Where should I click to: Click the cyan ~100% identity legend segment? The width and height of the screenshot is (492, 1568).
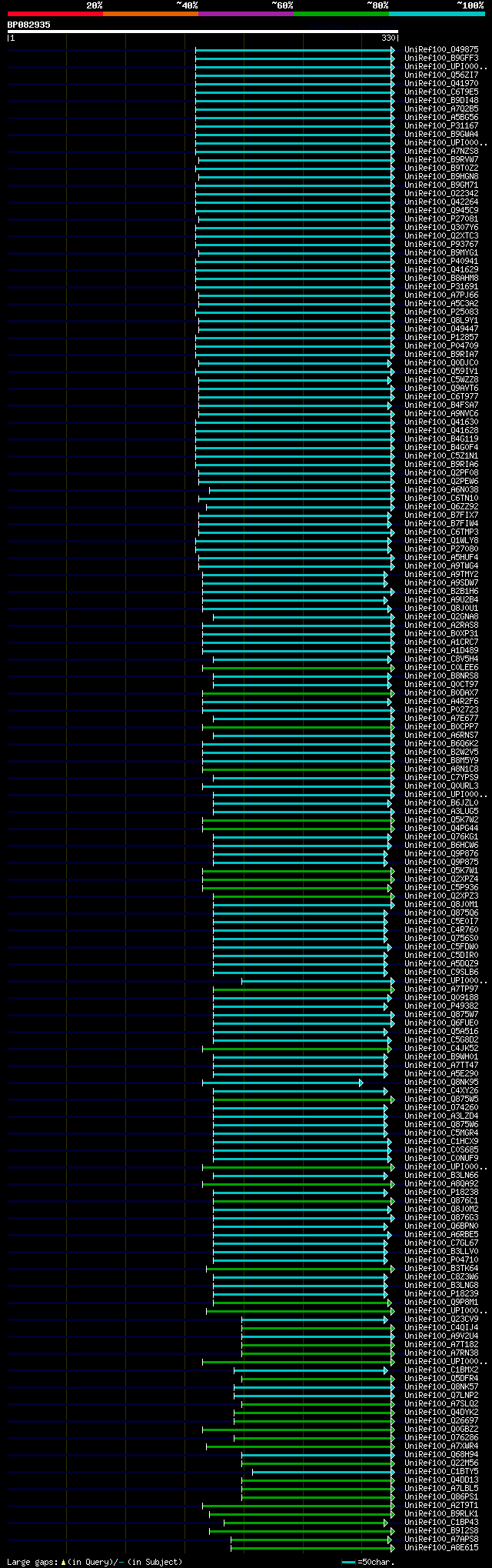(x=437, y=14)
